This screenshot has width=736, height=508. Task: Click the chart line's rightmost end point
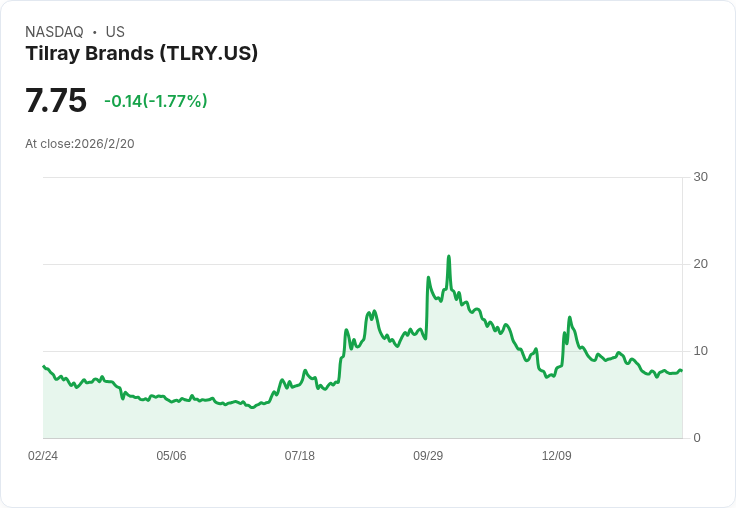(x=682, y=370)
